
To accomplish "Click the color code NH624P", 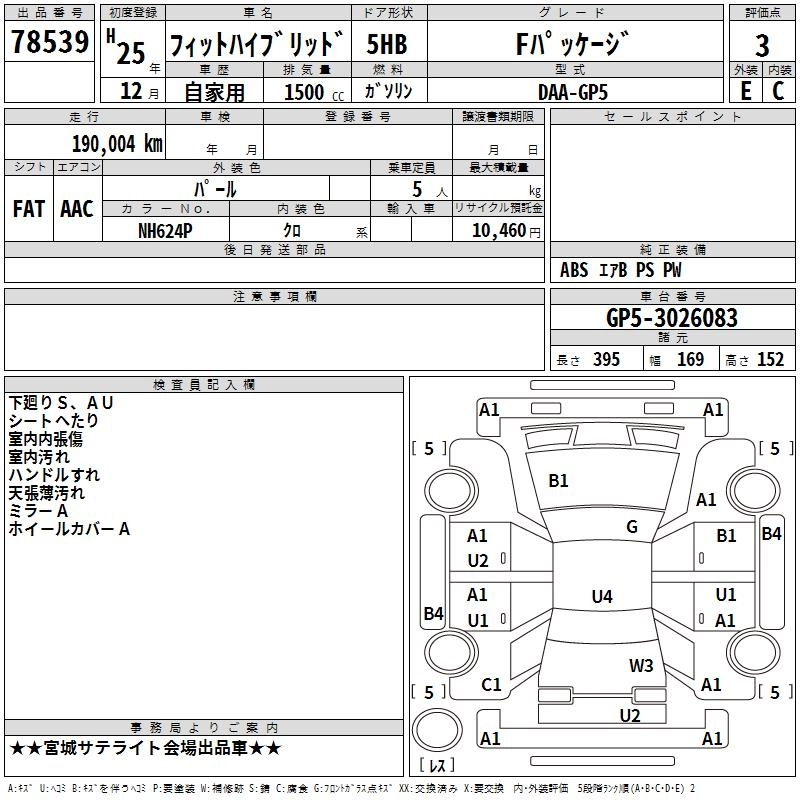I will tap(165, 231).
